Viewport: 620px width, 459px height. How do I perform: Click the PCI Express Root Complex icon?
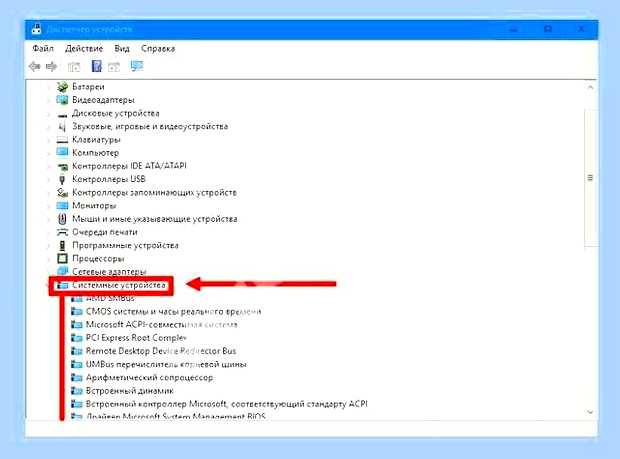point(76,338)
